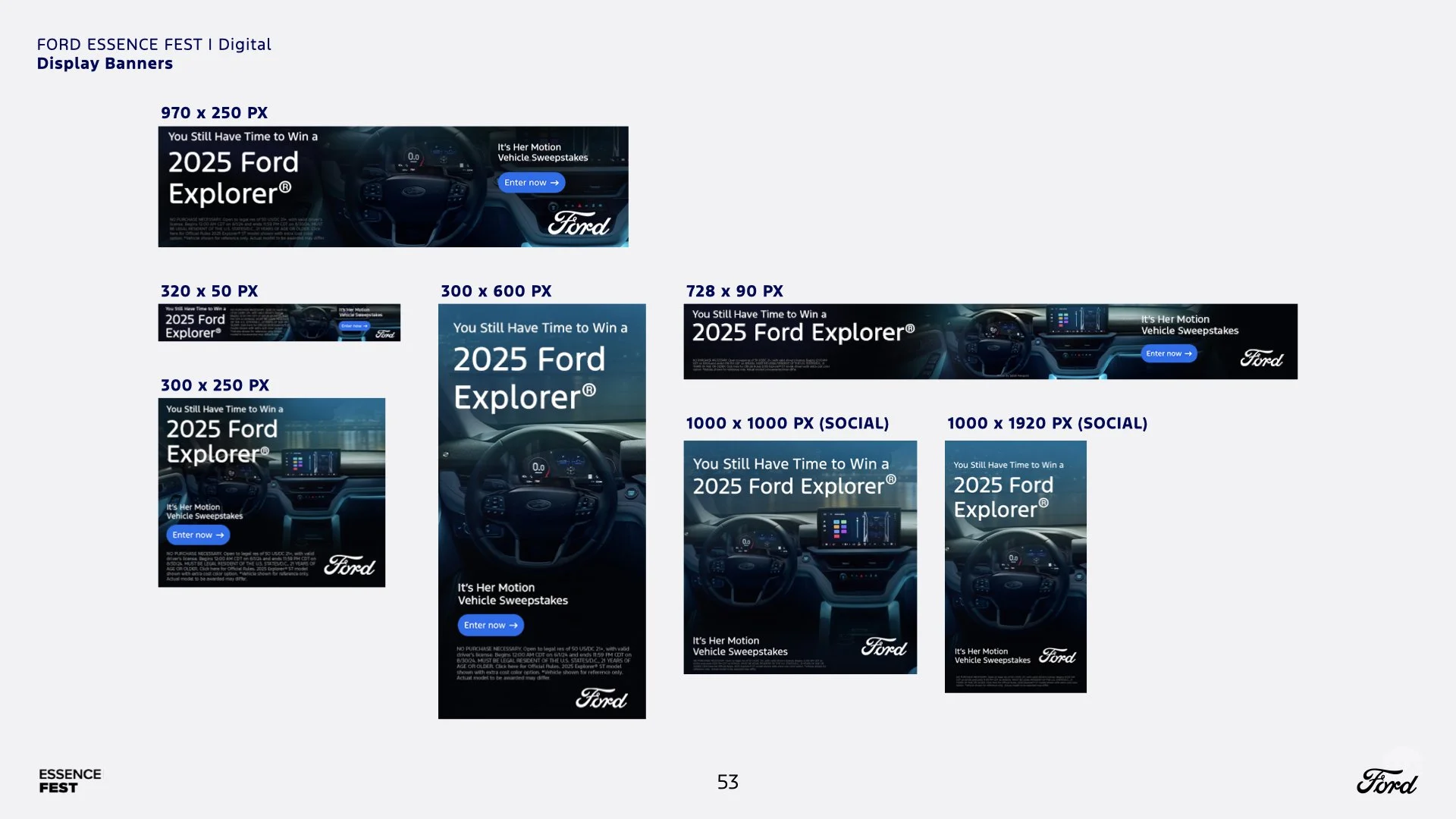Click Ford logo in 1000x1920 social banner
Viewport: 1456px width, 819px height.
click(x=1058, y=656)
